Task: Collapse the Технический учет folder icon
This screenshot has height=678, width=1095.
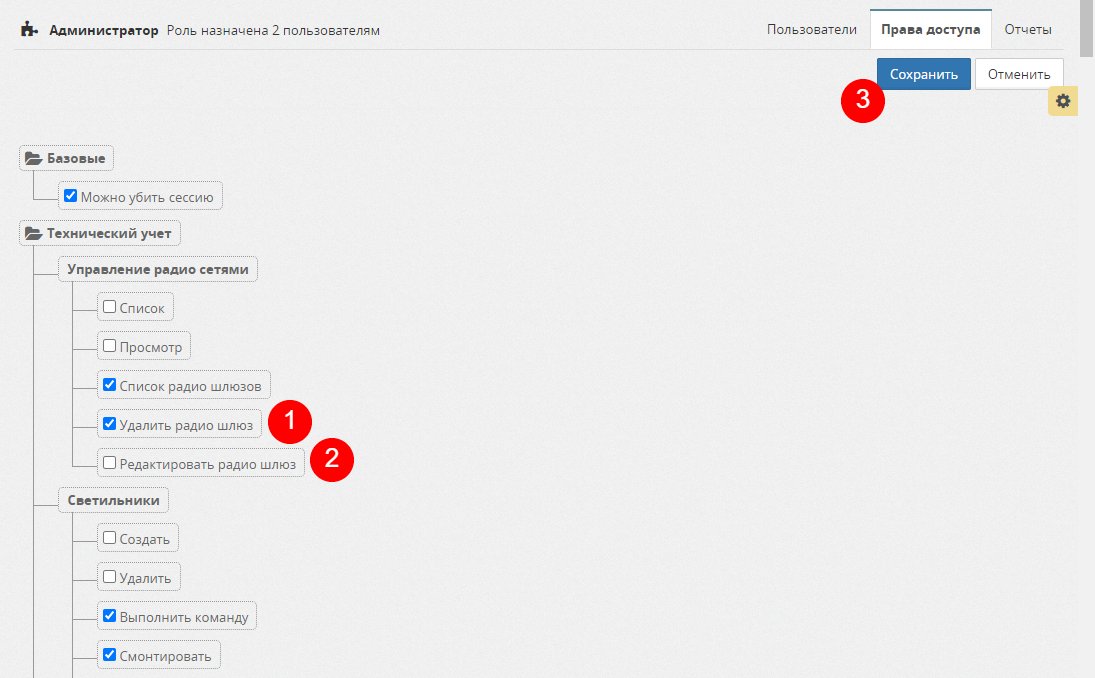Action: click(x=33, y=234)
